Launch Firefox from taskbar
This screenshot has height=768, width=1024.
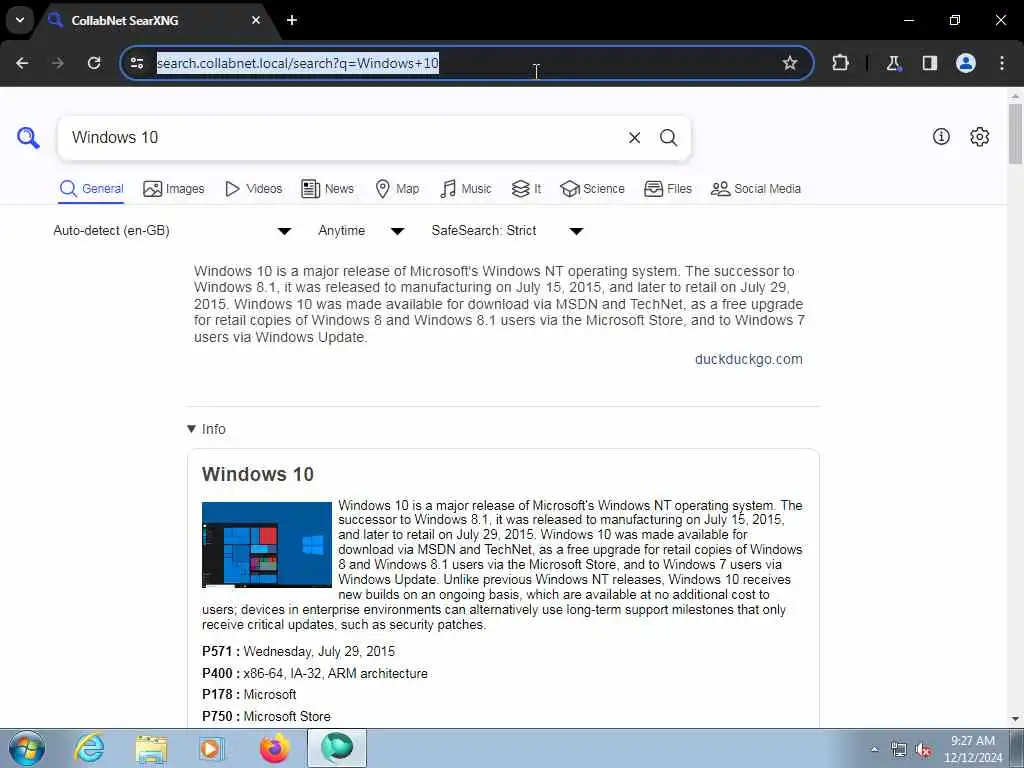274,748
